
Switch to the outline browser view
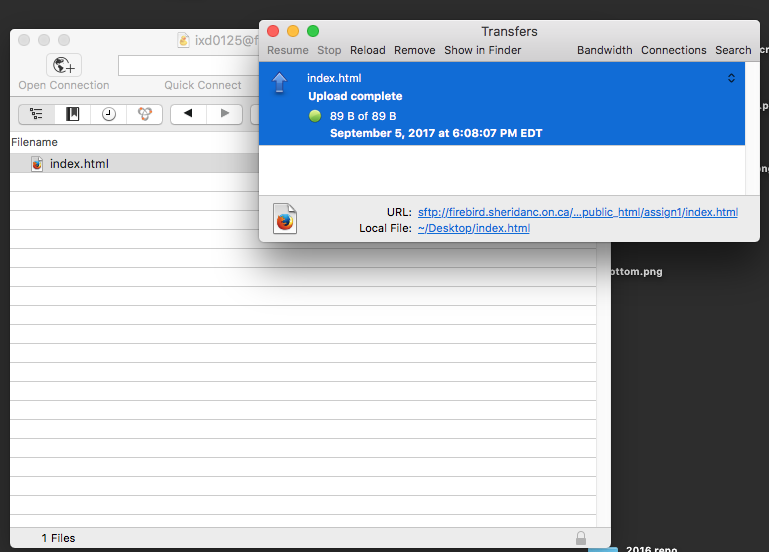[x=37, y=114]
